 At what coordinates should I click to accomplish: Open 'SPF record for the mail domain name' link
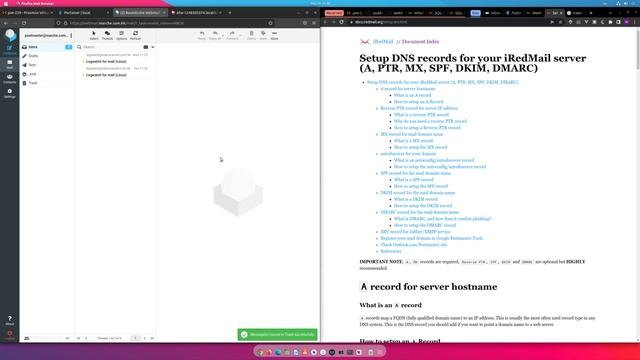pos(416,173)
